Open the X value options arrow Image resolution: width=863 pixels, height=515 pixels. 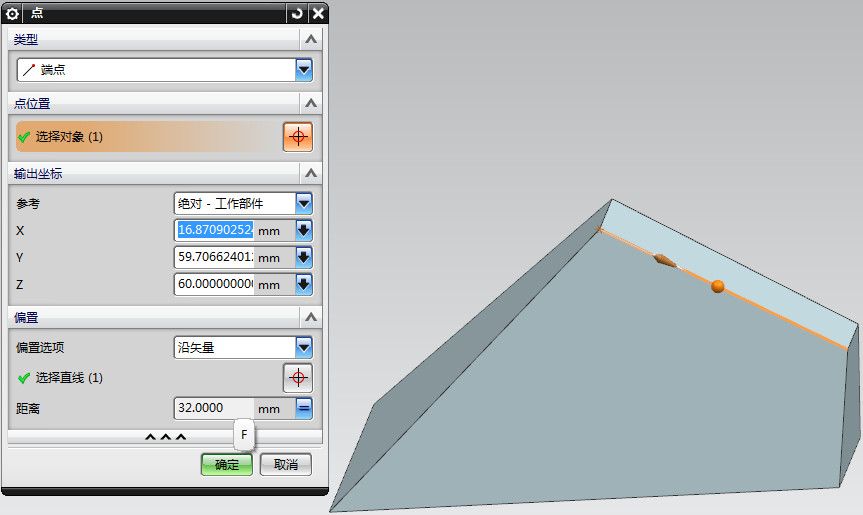click(x=304, y=230)
